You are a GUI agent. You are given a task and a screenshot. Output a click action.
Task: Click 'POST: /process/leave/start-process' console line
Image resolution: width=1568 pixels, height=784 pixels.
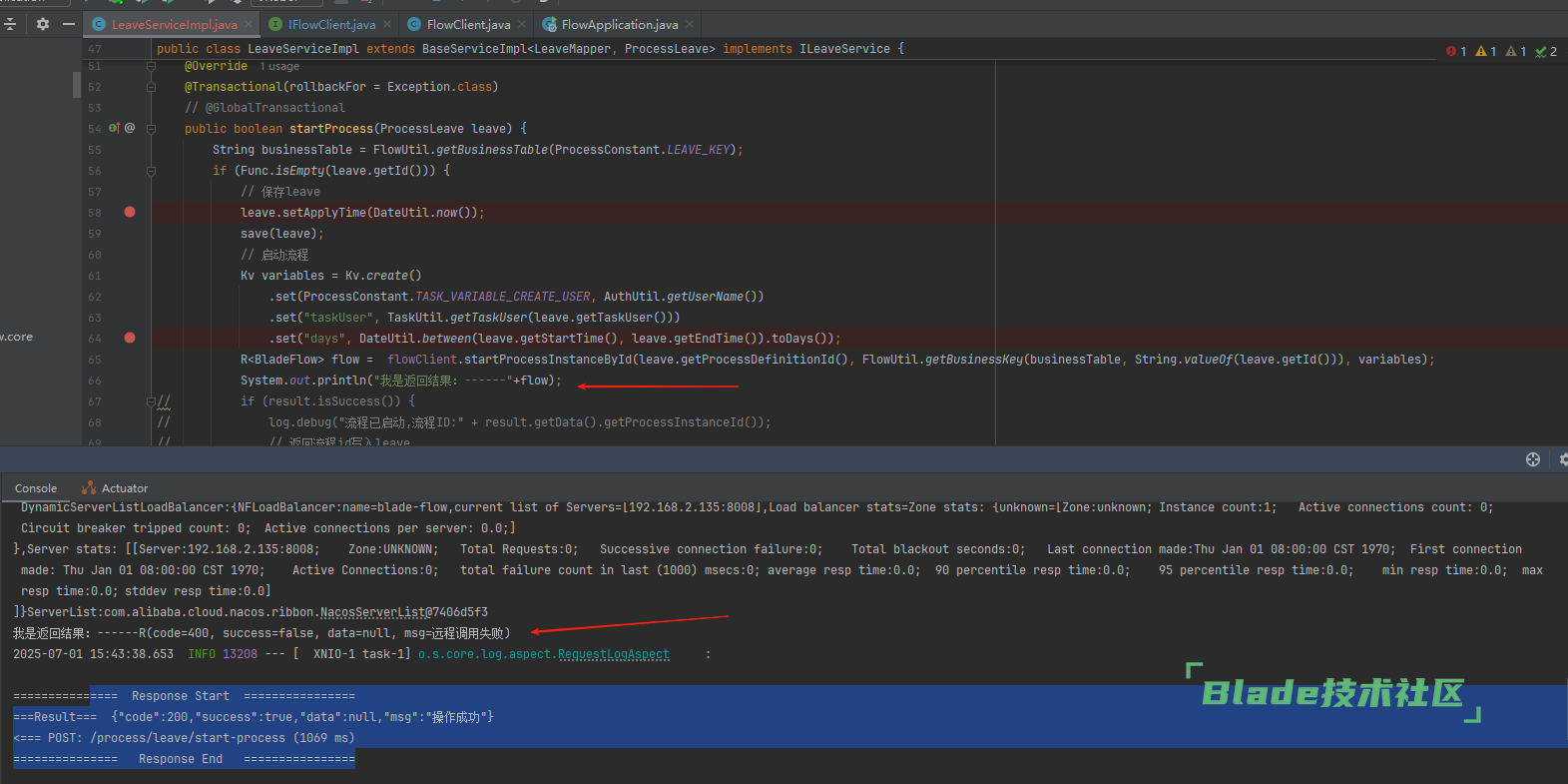click(184, 738)
